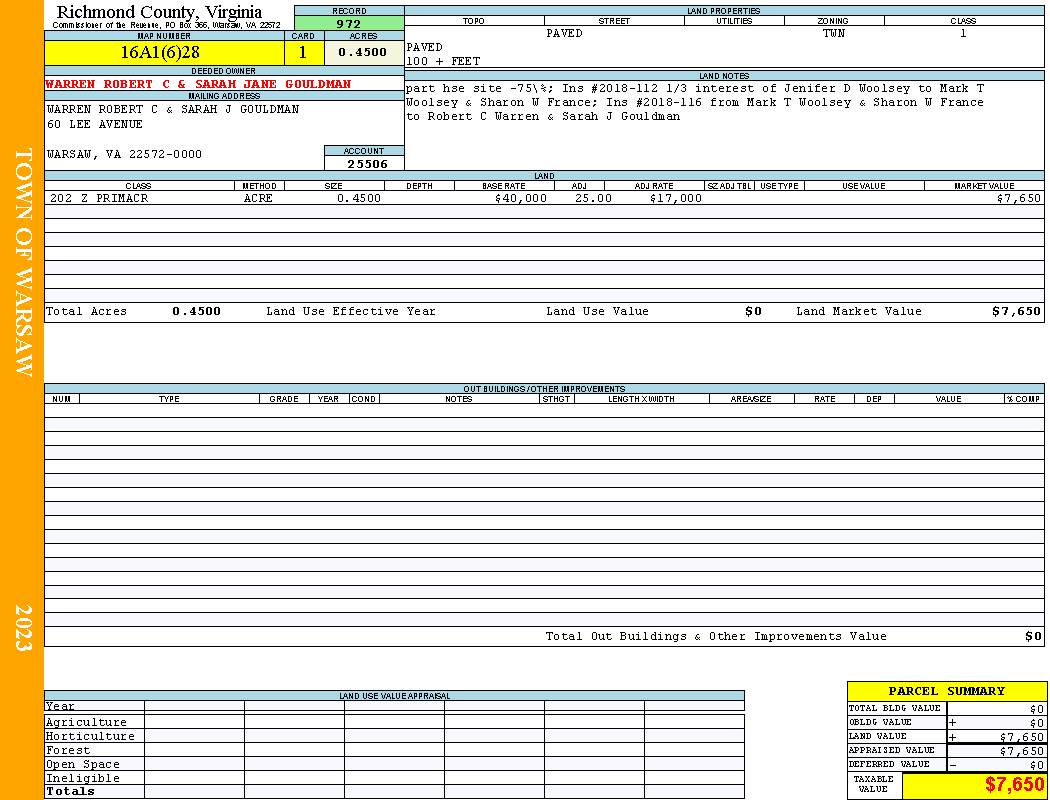Select DEFERRED VALUE label
The height and width of the screenshot is (800, 1050).
click(x=889, y=765)
